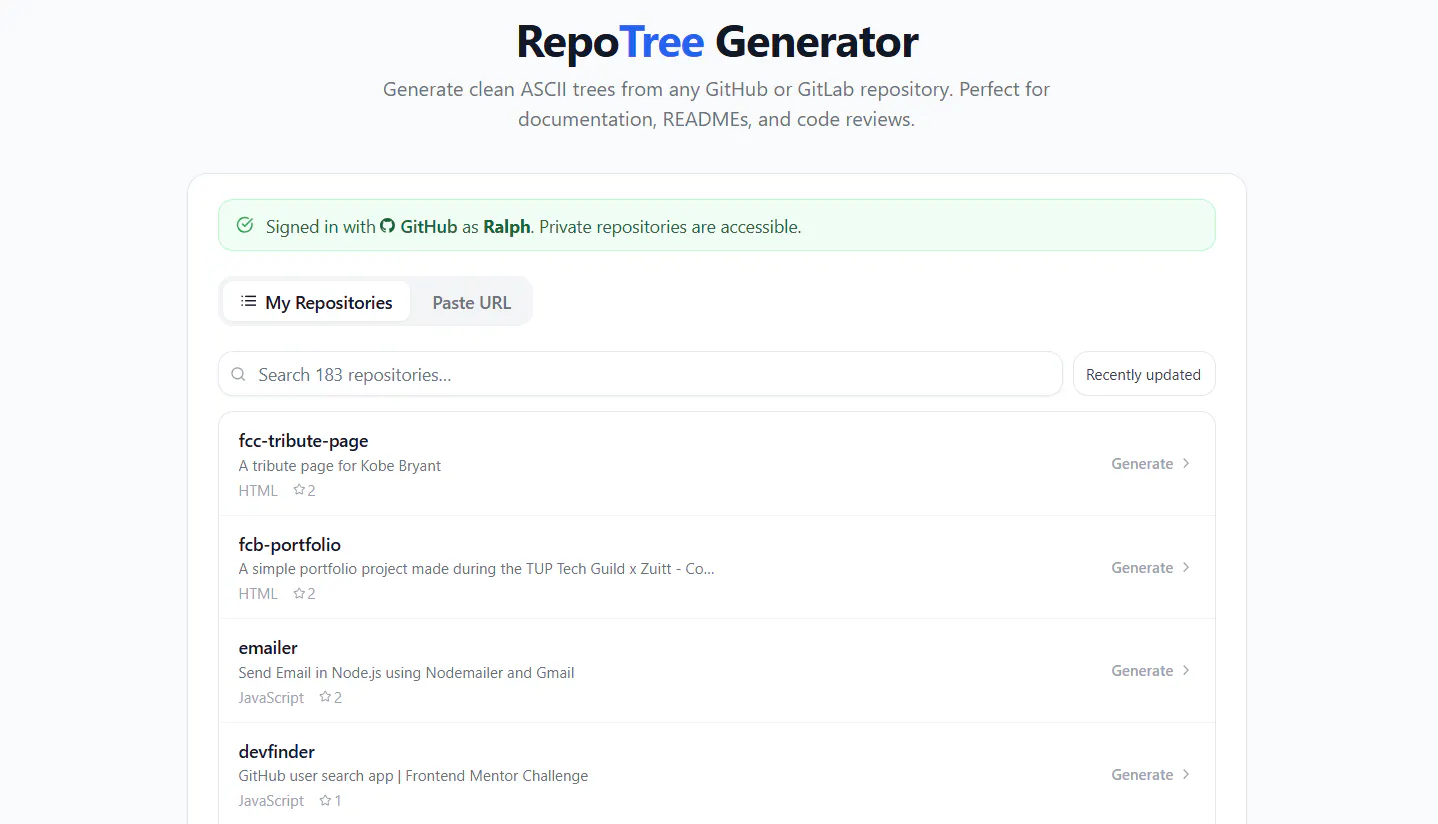Focus the Search 183 repositories field
The height and width of the screenshot is (824, 1438).
[640, 374]
